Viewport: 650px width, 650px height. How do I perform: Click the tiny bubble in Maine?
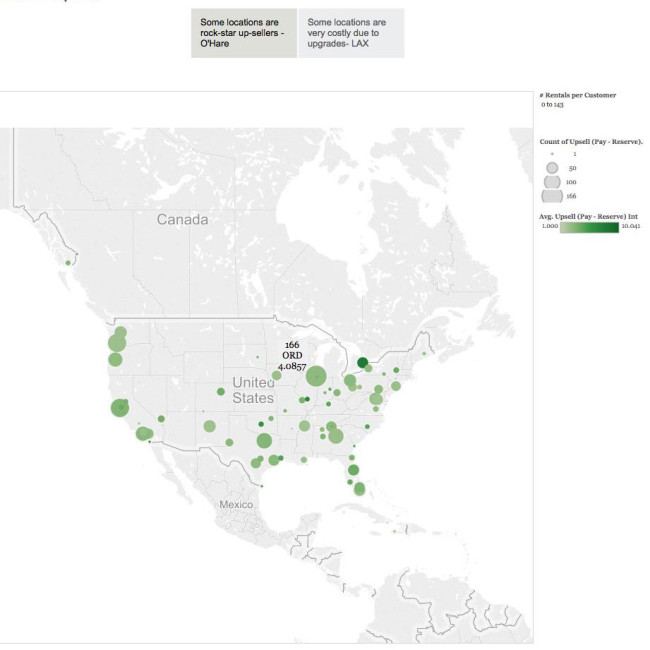(424, 354)
